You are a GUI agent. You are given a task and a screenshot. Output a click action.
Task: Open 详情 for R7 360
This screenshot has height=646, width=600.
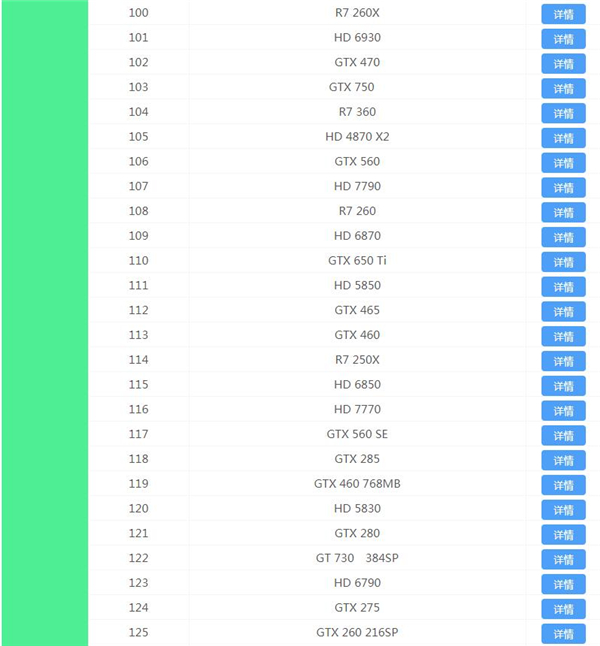coord(563,113)
